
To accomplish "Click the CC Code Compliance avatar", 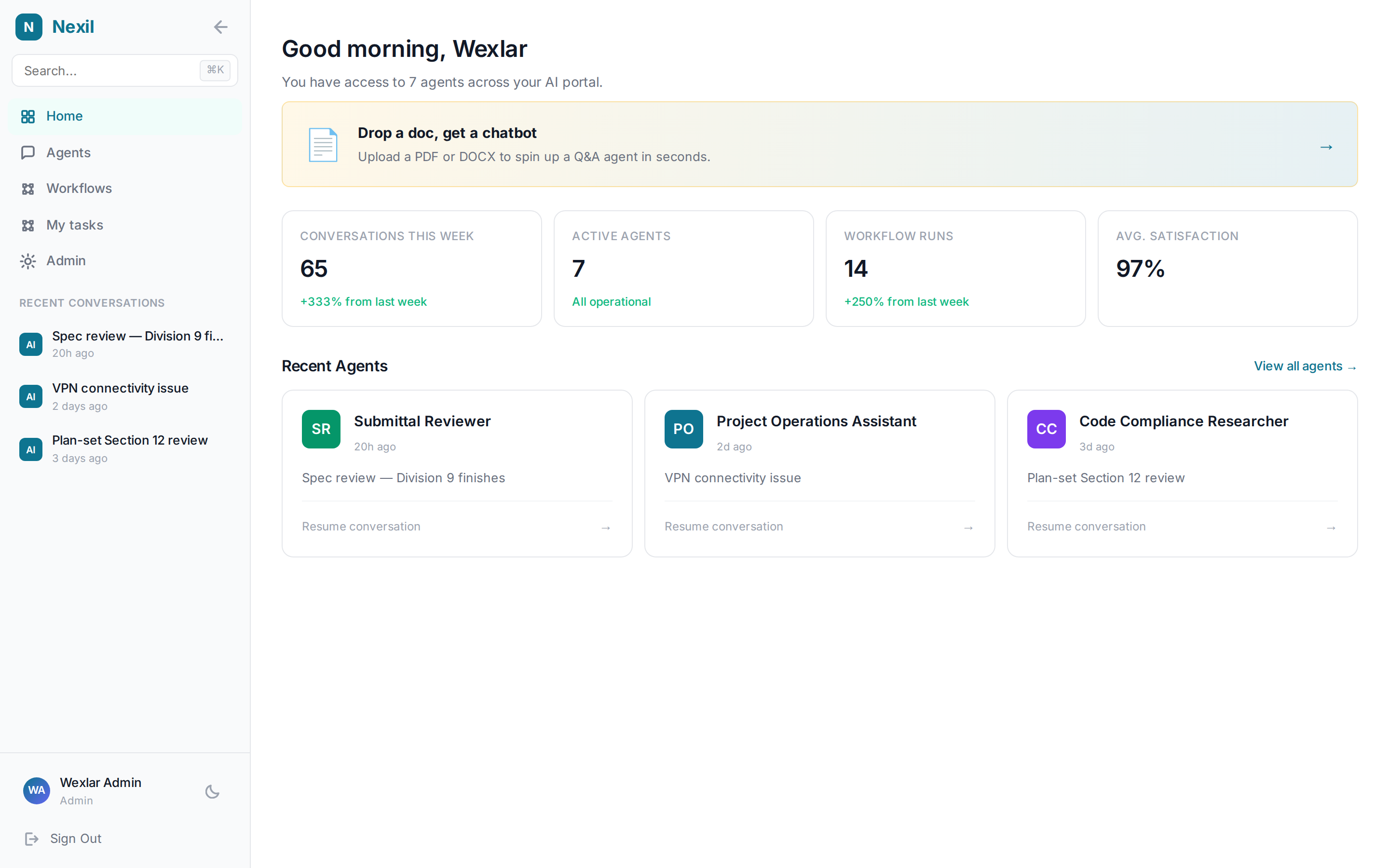I will click(1047, 429).
